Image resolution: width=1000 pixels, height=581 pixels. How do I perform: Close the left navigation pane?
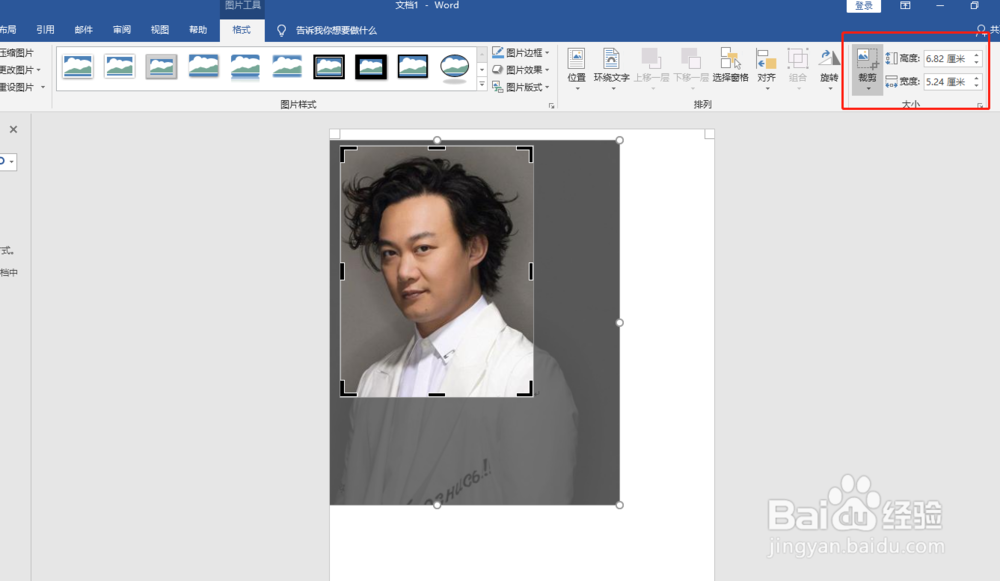pyautogui.click(x=13, y=129)
